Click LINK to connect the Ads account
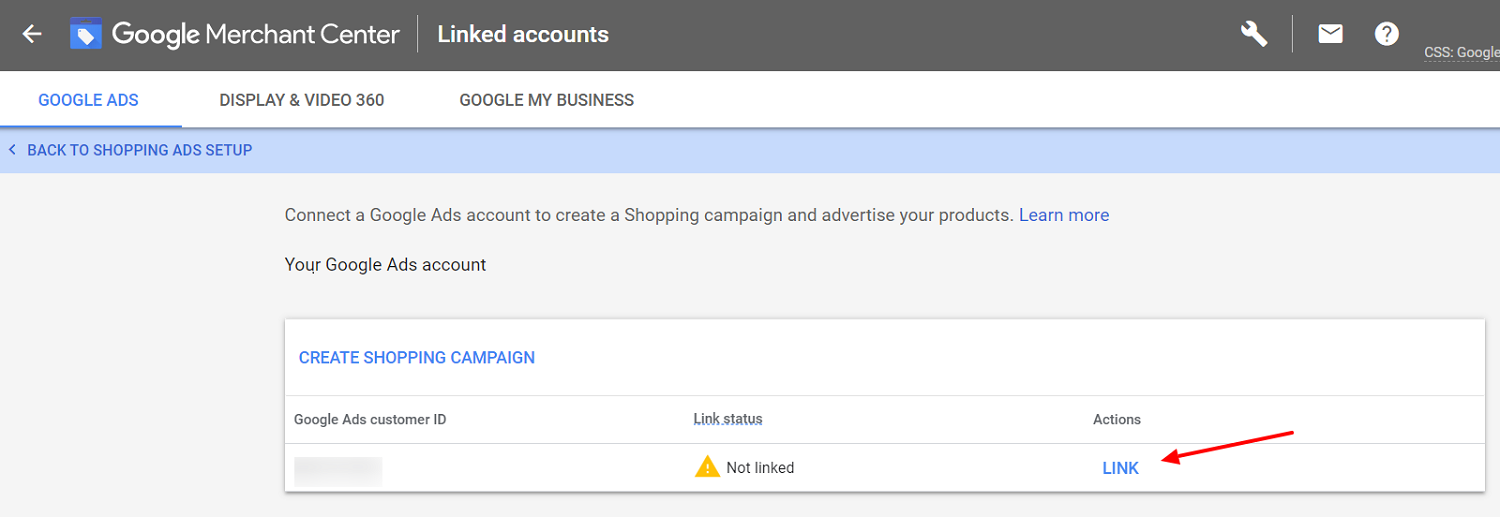 (1120, 468)
